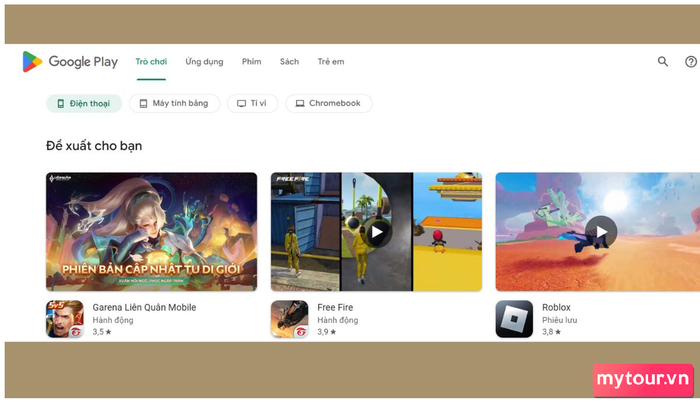Play the Free Fire preview video
The height and width of the screenshot is (405, 700).
click(x=377, y=232)
